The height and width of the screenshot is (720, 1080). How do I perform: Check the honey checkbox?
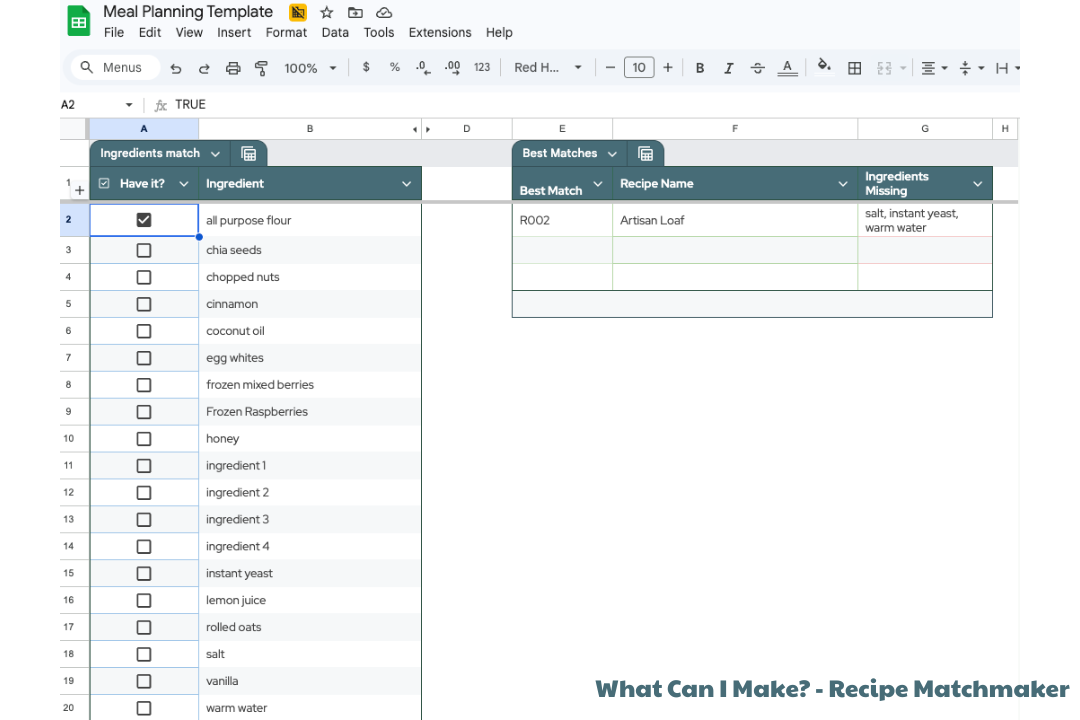tap(143, 439)
